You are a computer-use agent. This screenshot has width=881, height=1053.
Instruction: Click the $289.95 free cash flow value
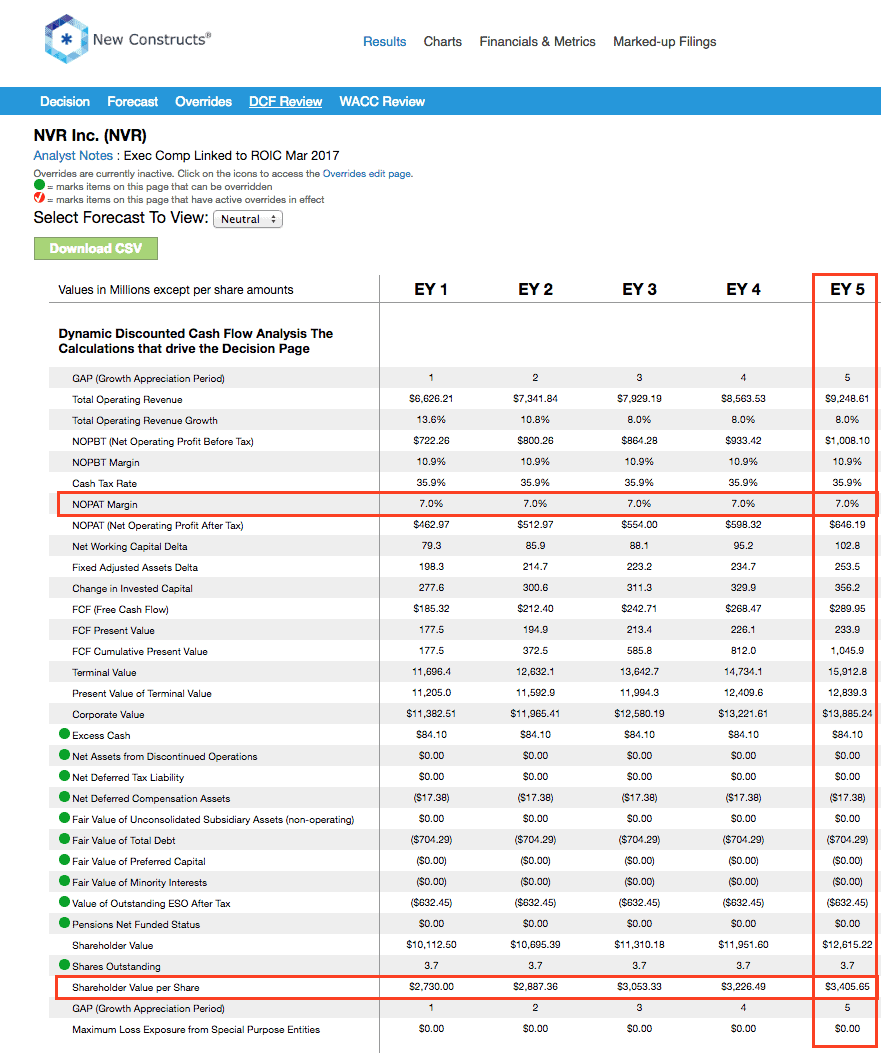(847, 608)
